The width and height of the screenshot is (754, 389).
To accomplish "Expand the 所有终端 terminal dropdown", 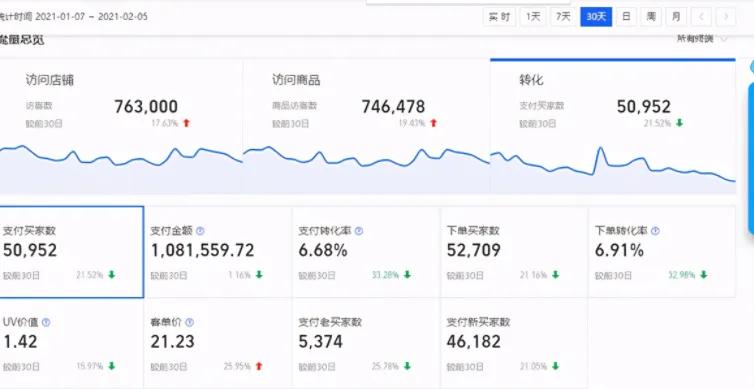I will (x=702, y=39).
